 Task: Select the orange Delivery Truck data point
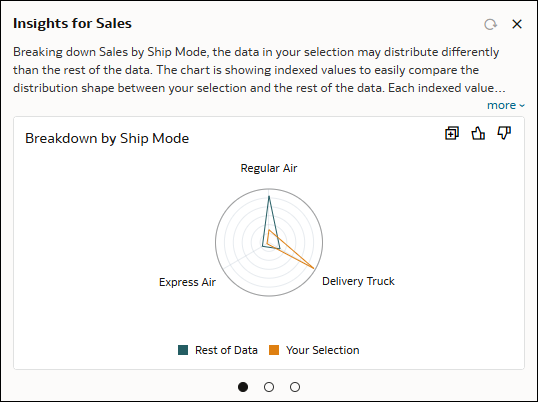point(313,268)
